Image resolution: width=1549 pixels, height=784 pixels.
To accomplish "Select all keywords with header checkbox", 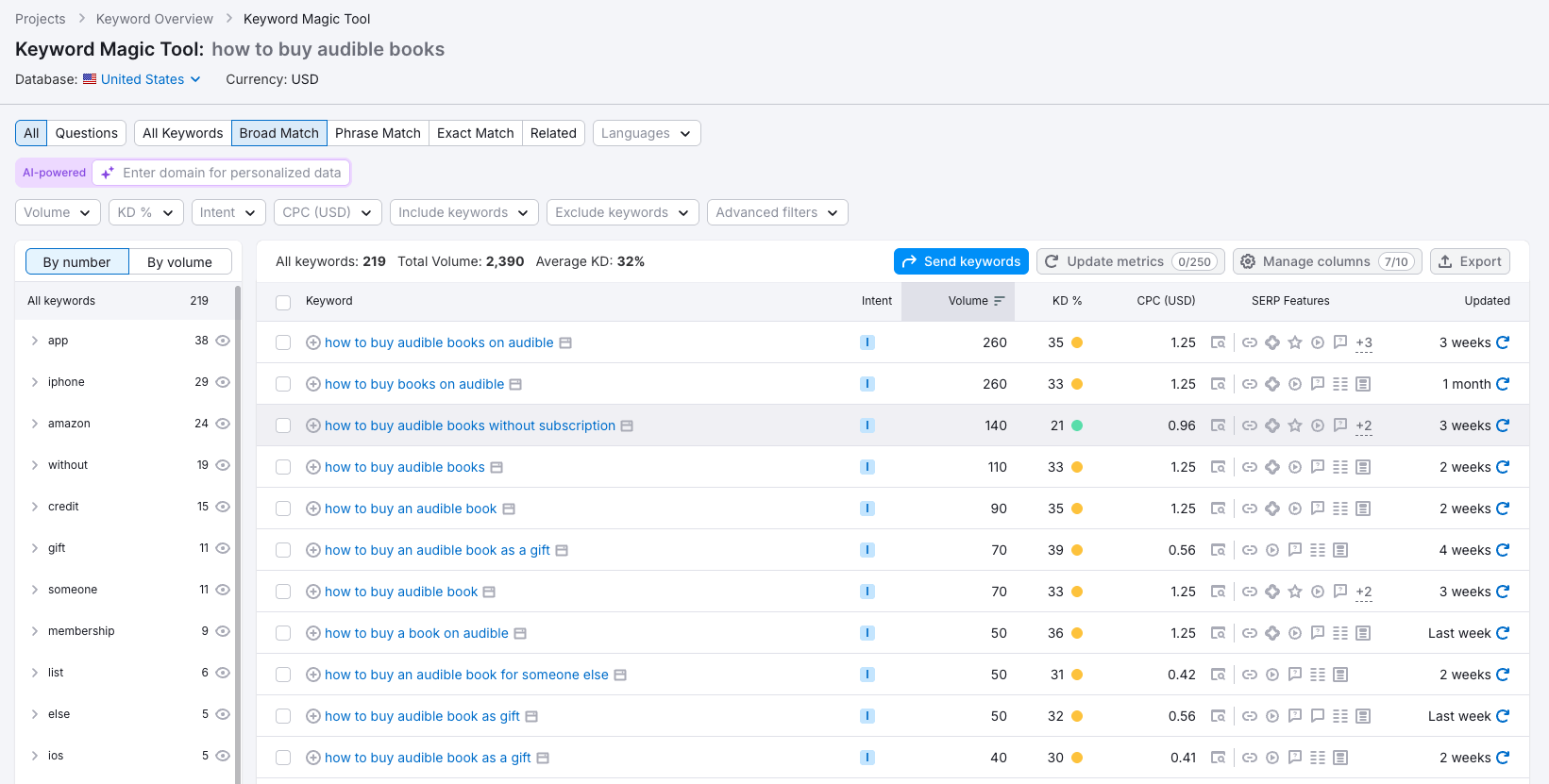I will (283, 303).
